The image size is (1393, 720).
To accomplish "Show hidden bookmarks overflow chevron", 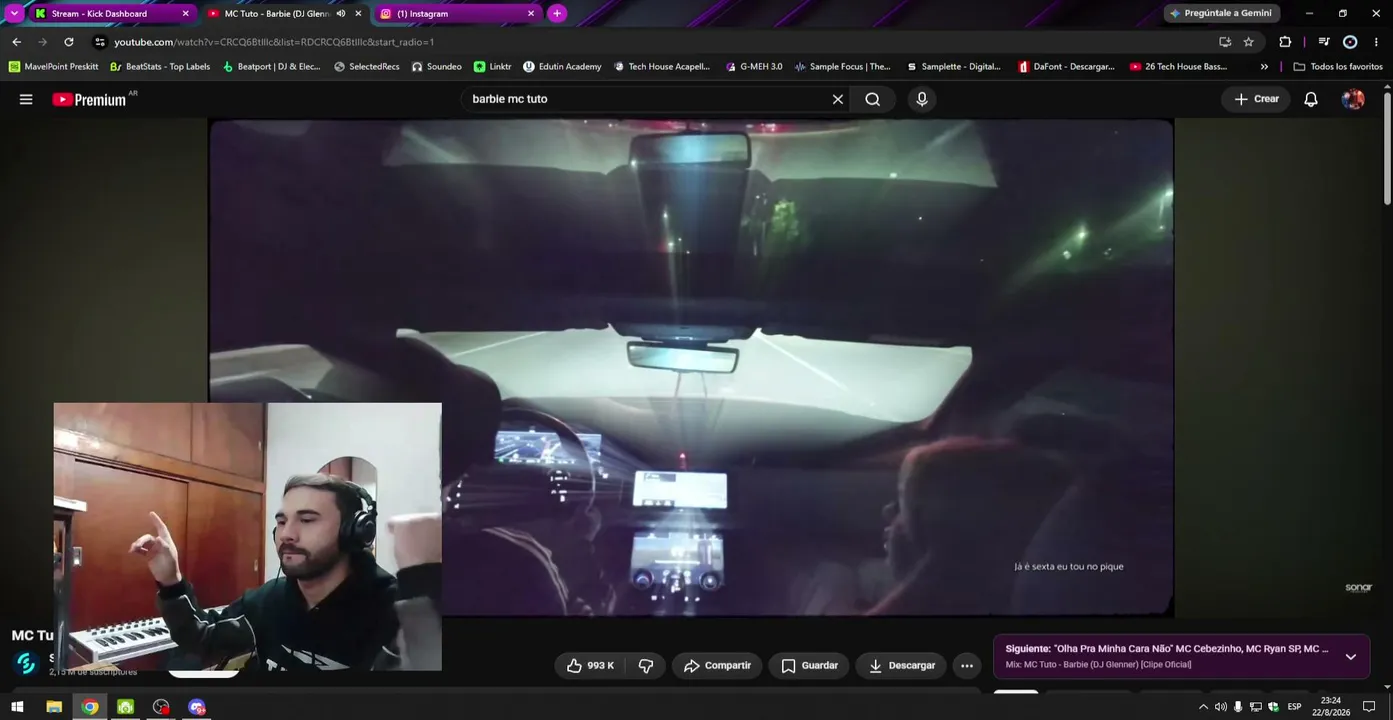I will click(x=1264, y=67).
